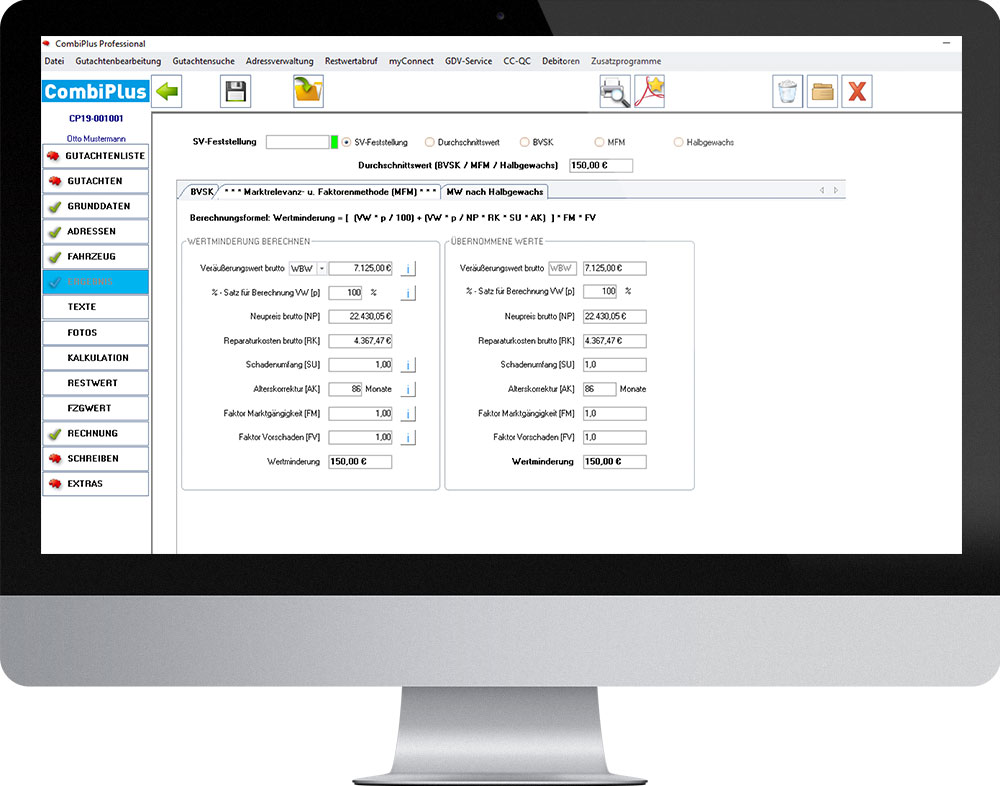Click the red X icon in toolbar
The image size is (1000, 786).
coord(856,92)
